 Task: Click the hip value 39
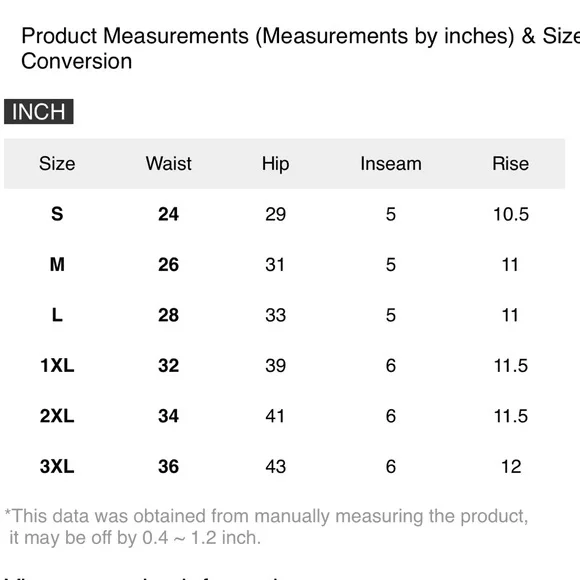click(x=275, y=366)
